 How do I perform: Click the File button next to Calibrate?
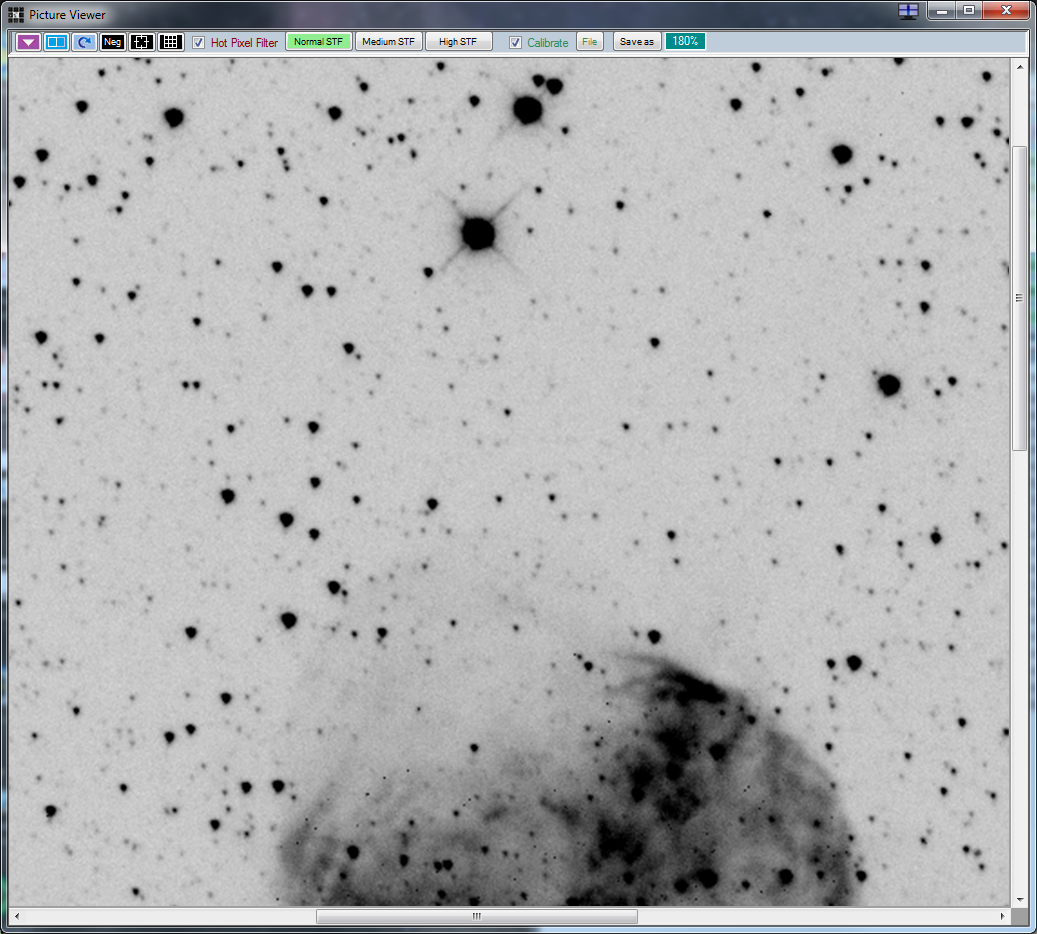(589, 42)
